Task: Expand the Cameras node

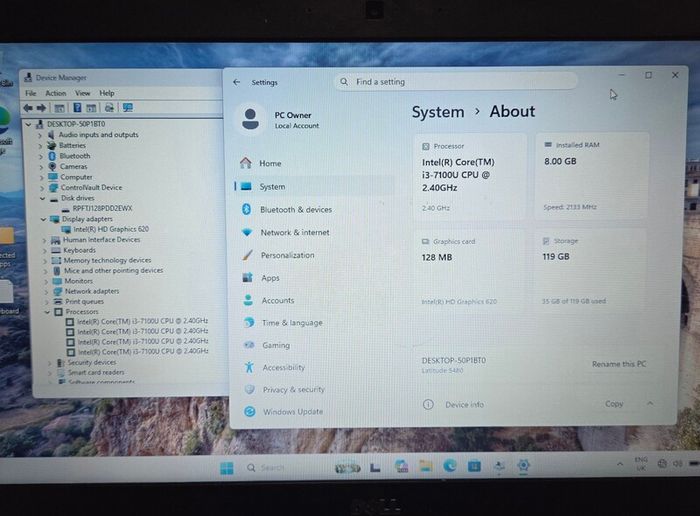Action: click(42, 166)
